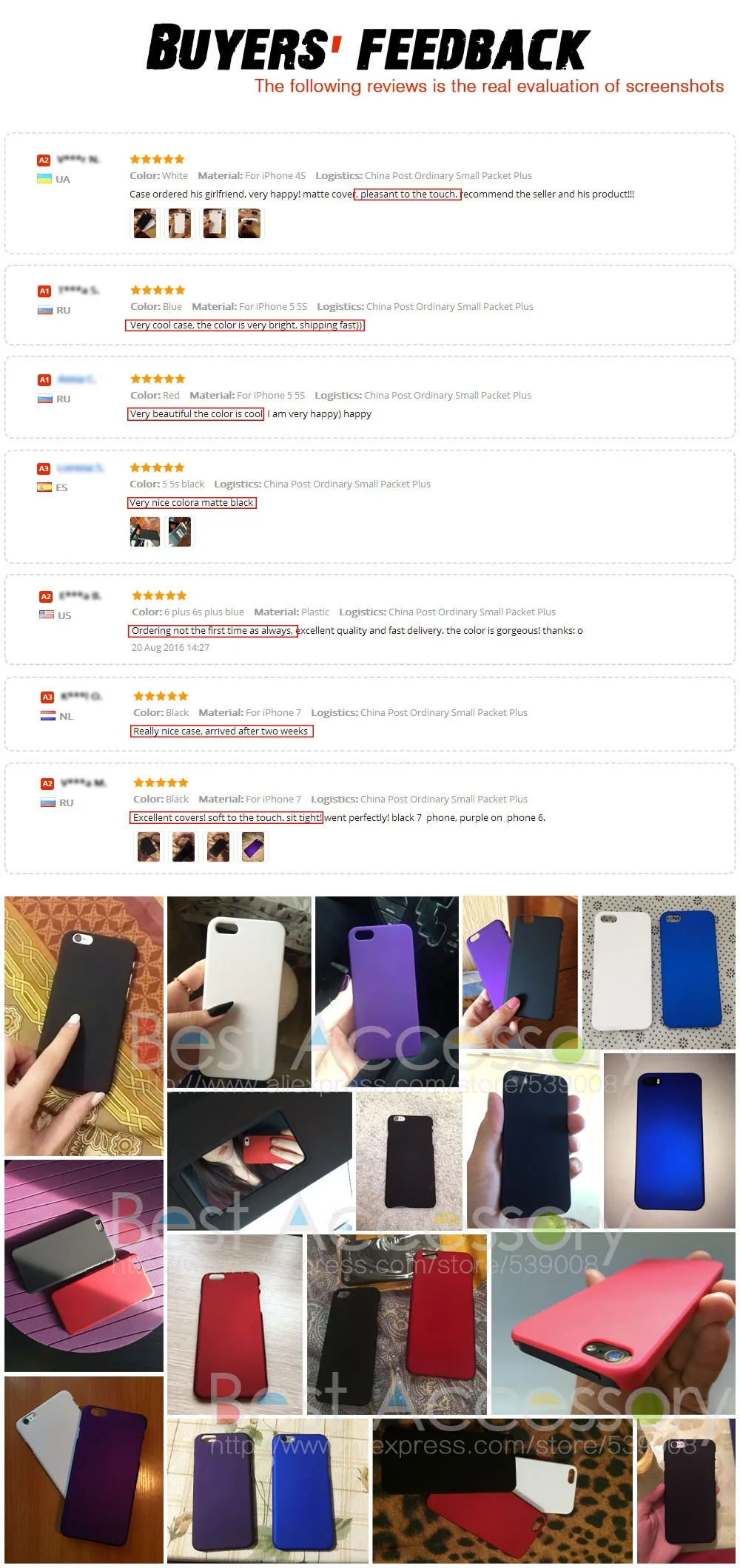Image resolution: width=740 pixels, height=1568 pixels.
Task: Open the first thumbnail in the last RU review
Action: pos(149,847)
